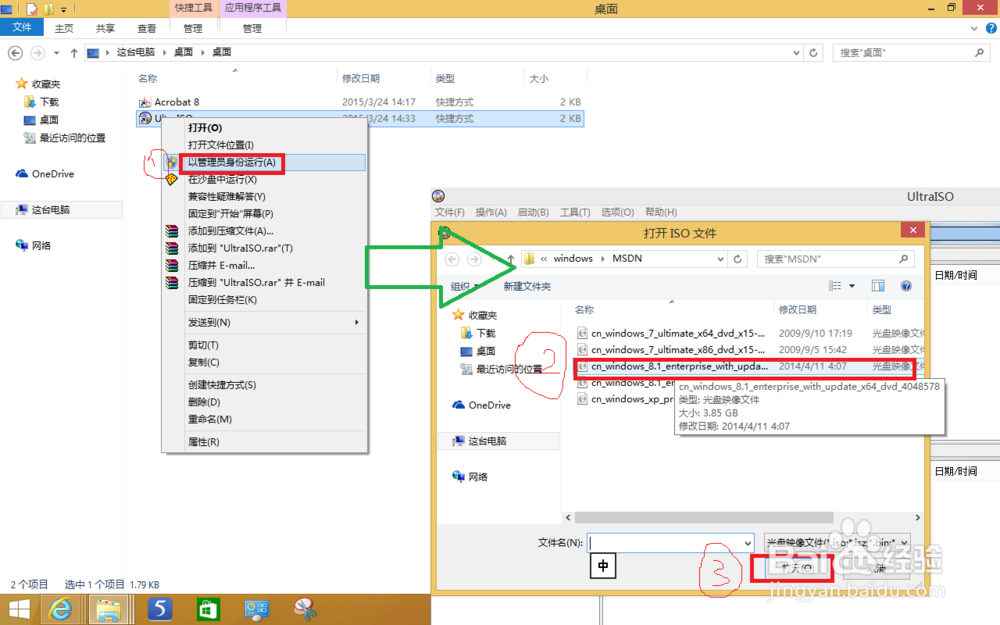
Task: Open UltraISO Help (帮助) menu
Action: [661, 212]
